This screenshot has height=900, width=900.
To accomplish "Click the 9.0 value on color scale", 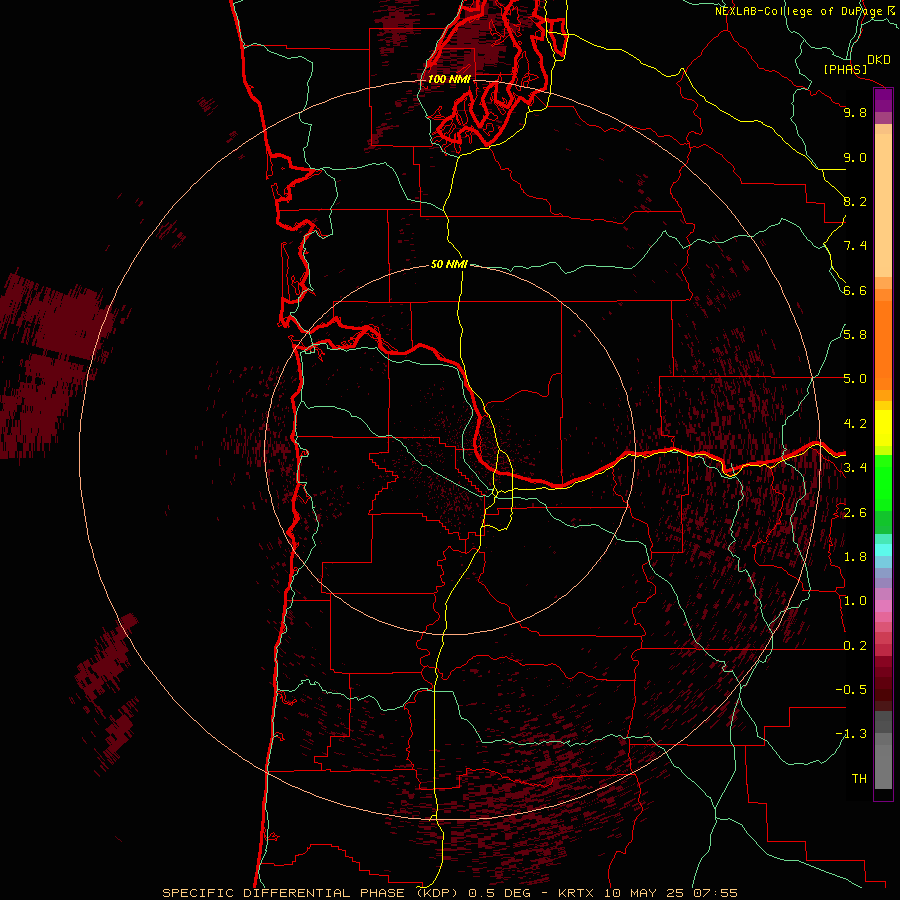I will tap(855, 157).
